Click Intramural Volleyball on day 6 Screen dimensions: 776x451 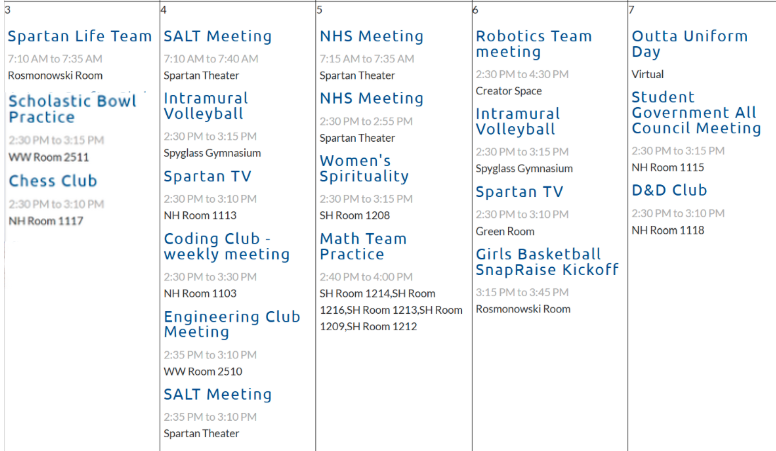point(516,121)
